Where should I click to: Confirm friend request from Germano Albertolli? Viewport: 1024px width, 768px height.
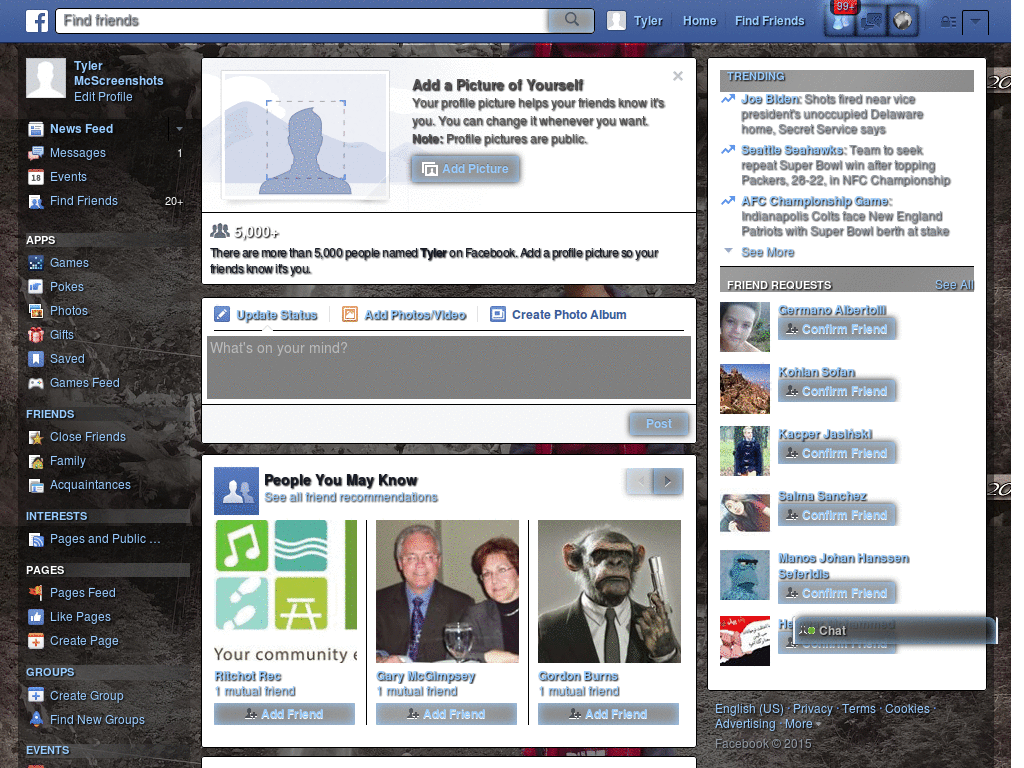click(837, 330)
